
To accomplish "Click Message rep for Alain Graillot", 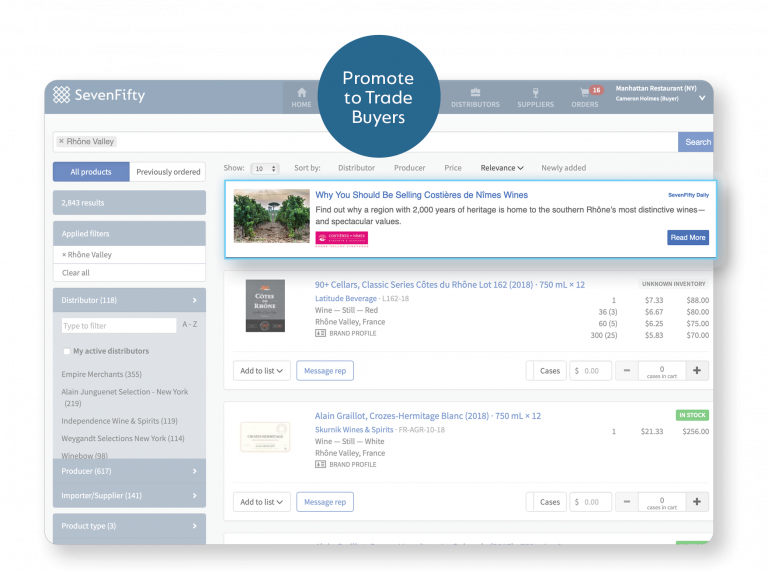I will click(x=325, y=502).
